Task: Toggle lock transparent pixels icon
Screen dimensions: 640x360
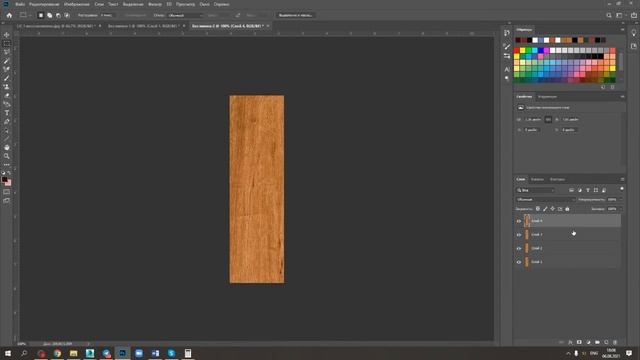Action: pyautogui.click(x=538, y=209)
